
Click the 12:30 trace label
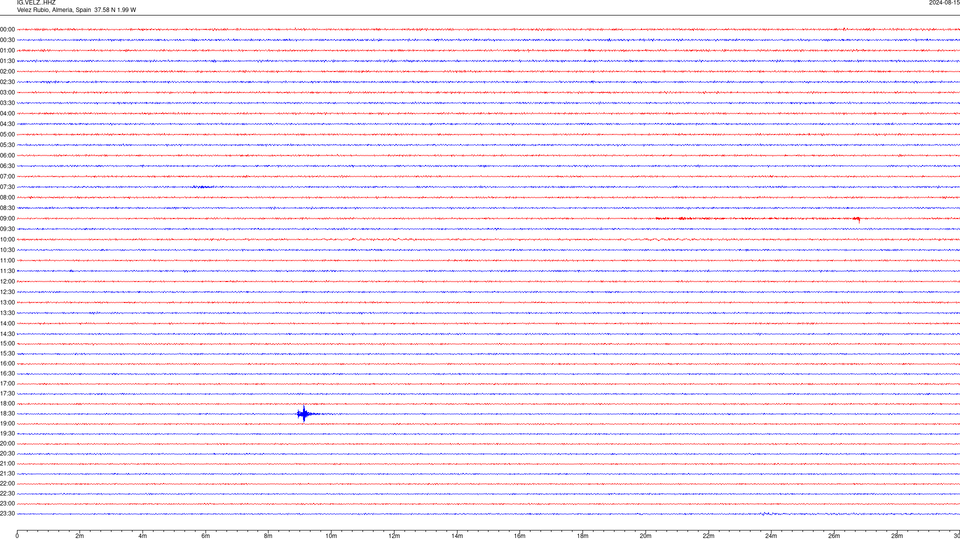(x=7, y=292)
